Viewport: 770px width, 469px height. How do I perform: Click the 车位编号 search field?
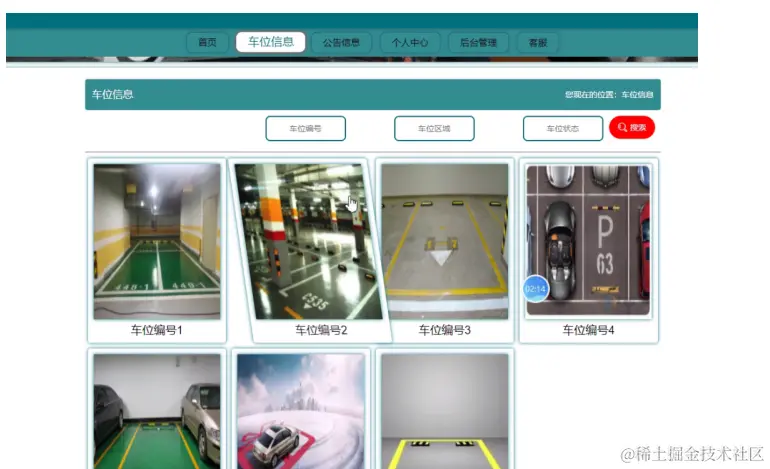point(305,129)
